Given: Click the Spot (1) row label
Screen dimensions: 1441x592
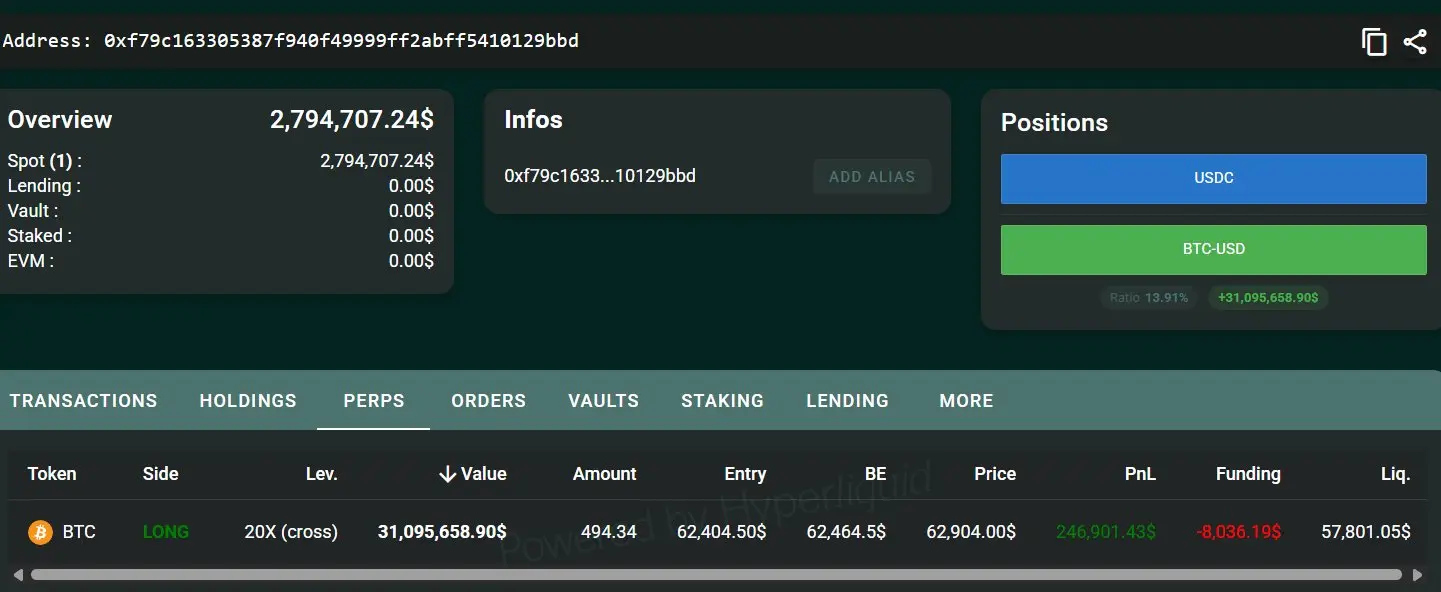Looking at the screenshot, I should click(x=45, y=161).
